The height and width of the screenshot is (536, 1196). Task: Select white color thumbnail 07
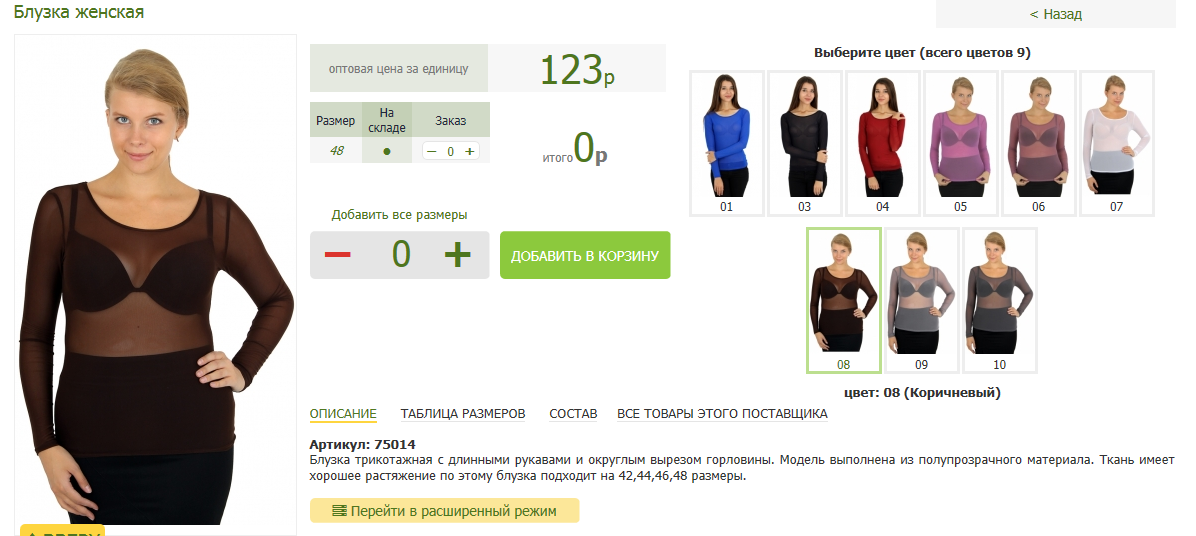point(1117,143)
